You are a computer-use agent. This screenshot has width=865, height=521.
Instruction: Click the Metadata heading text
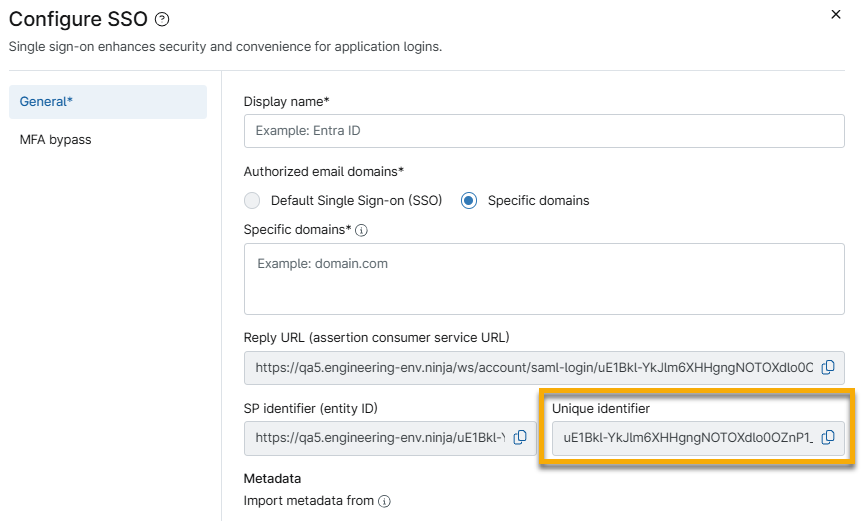pyautogui.click(x=273, y=479)
